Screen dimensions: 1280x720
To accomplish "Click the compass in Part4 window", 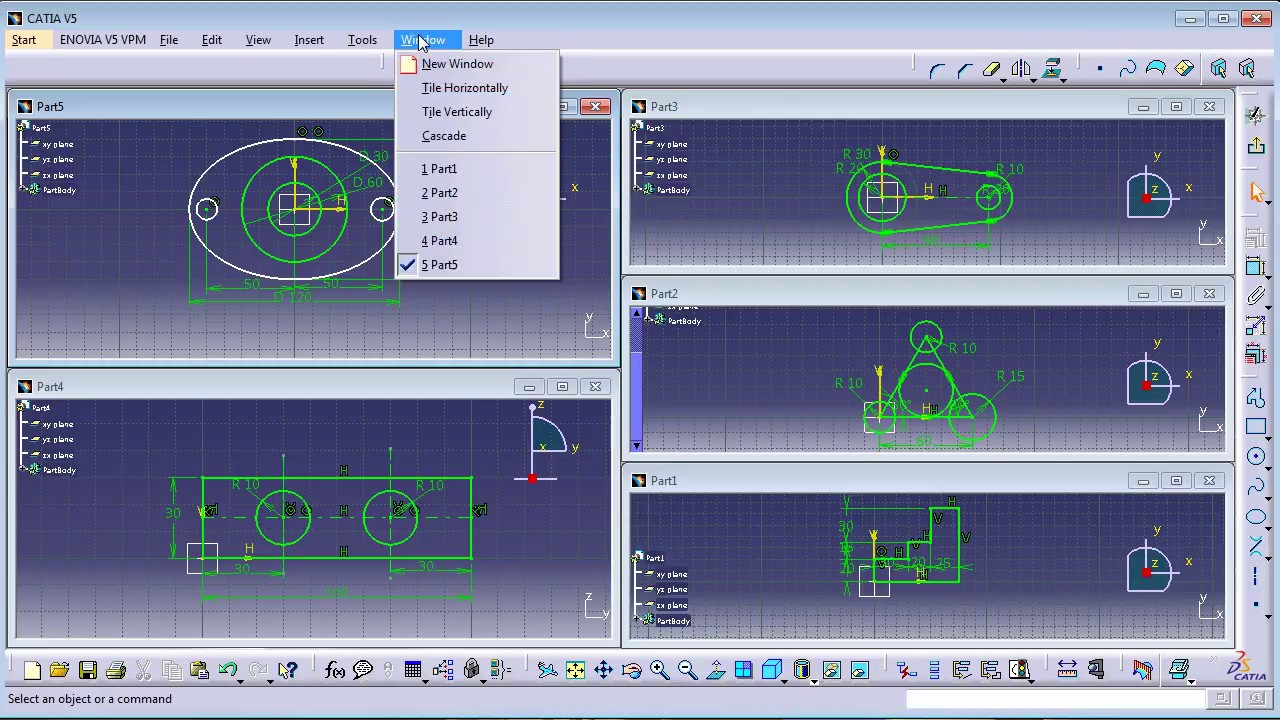I will click(x=548, y=442).
